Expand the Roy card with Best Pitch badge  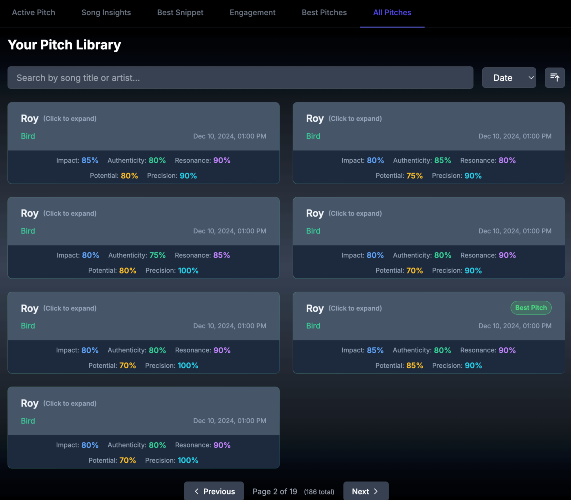coord(429,316)
